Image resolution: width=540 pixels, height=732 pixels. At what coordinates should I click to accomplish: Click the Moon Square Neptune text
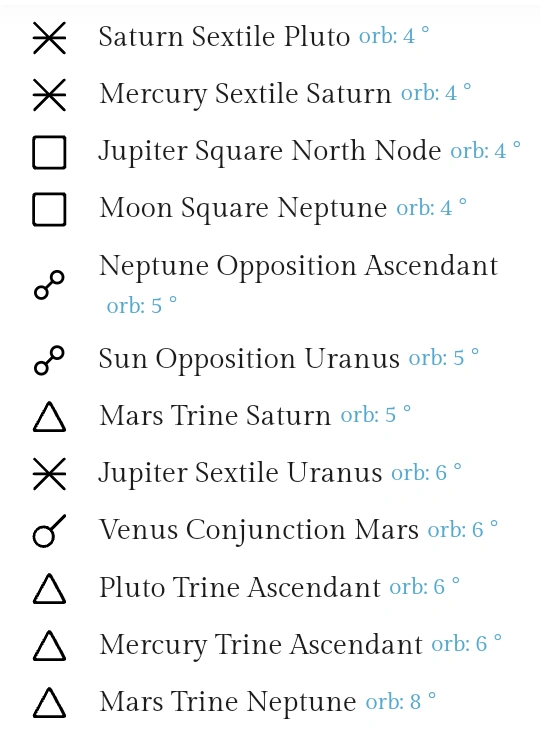click(243, 208)
